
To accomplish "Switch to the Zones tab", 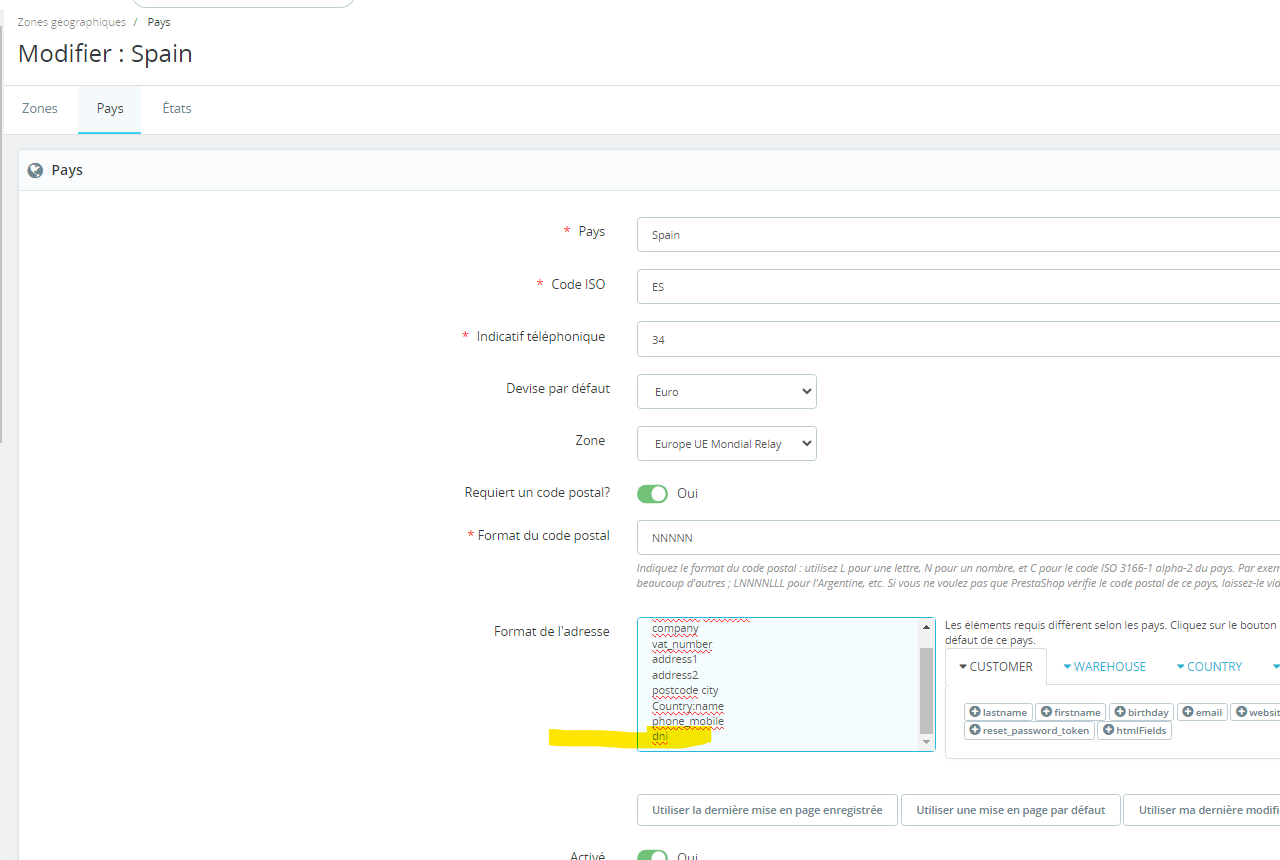I will point(40,108).
